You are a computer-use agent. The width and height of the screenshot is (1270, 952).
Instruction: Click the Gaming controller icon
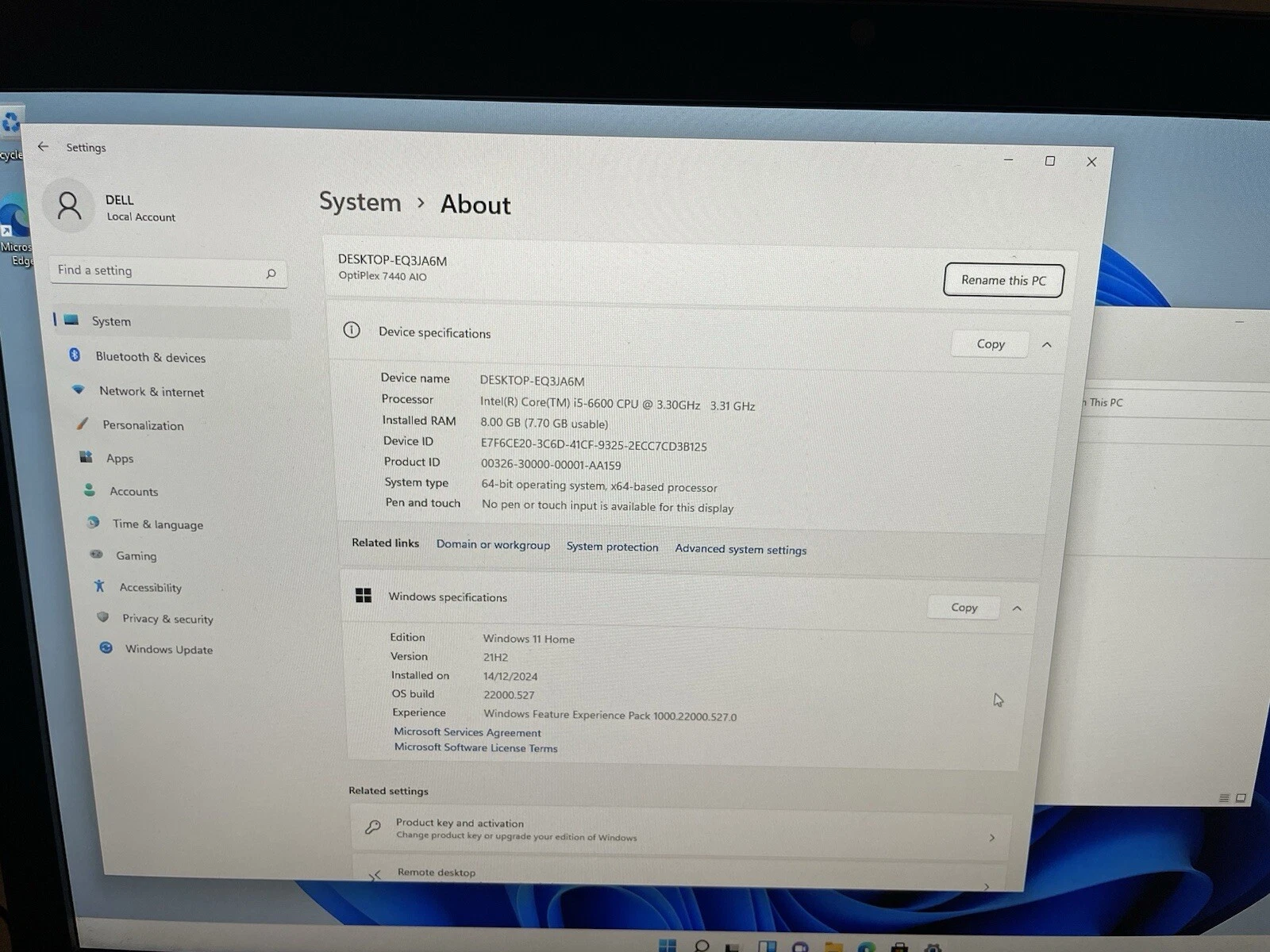[97, 555]
